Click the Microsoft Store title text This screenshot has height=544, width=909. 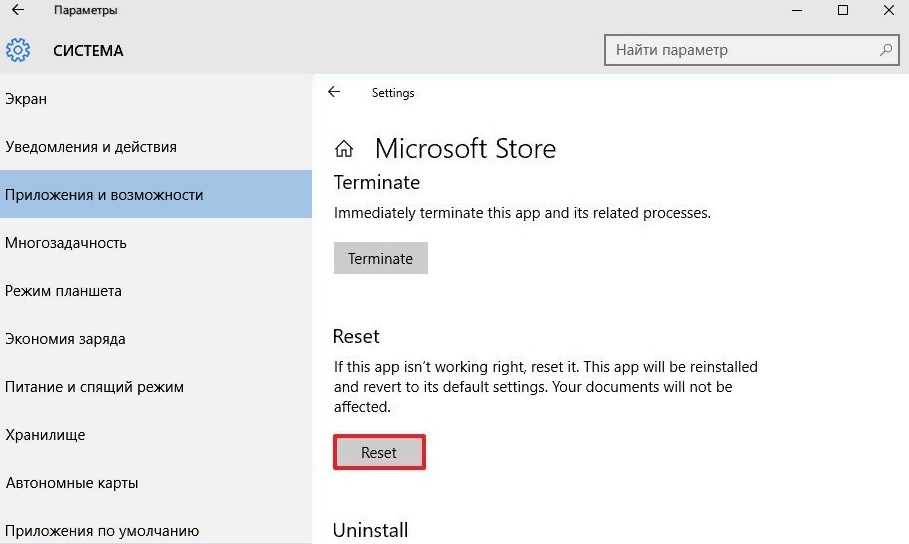click(466, 148)
